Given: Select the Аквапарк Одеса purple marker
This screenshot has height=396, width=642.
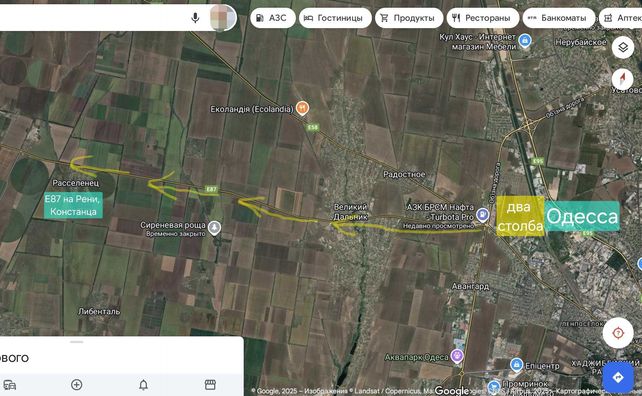Looking at the screenshot, I should 457,356.
